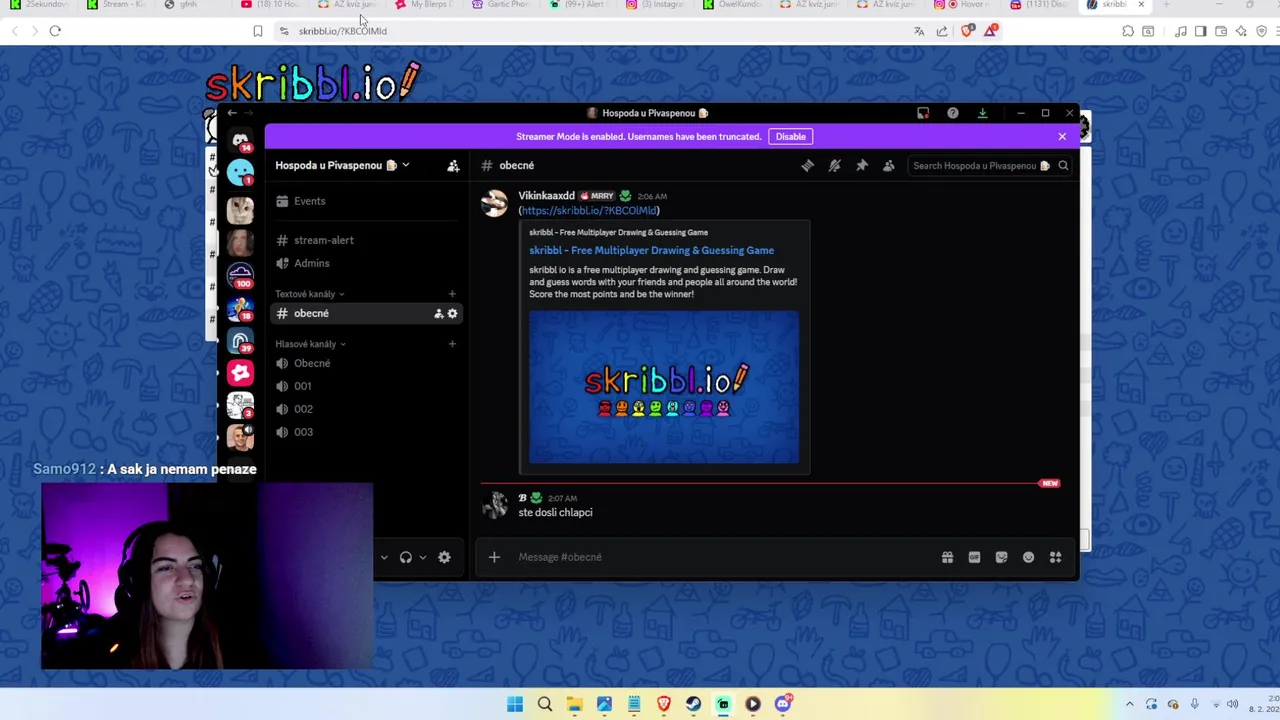Click Discord download updates icon
The width and height of the screenshot is (1280, 720).
coord(982,113)
